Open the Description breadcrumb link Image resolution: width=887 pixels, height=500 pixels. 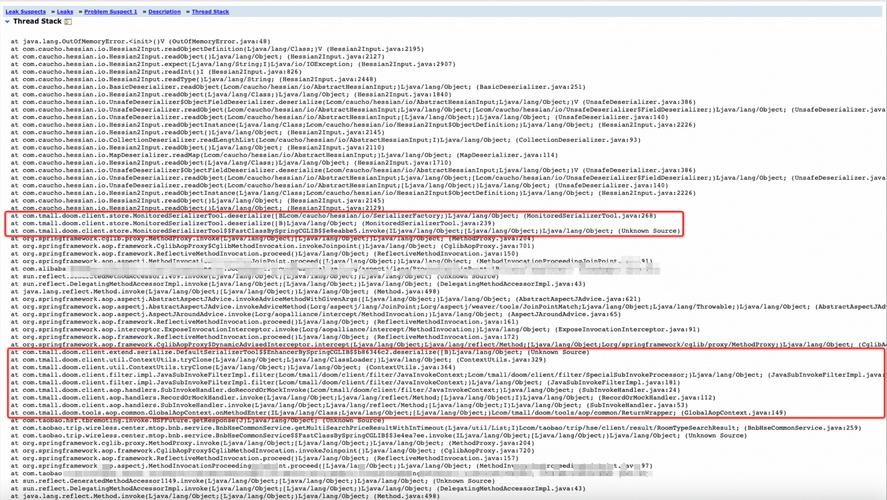pyautogui.click(x=165, y=11)
